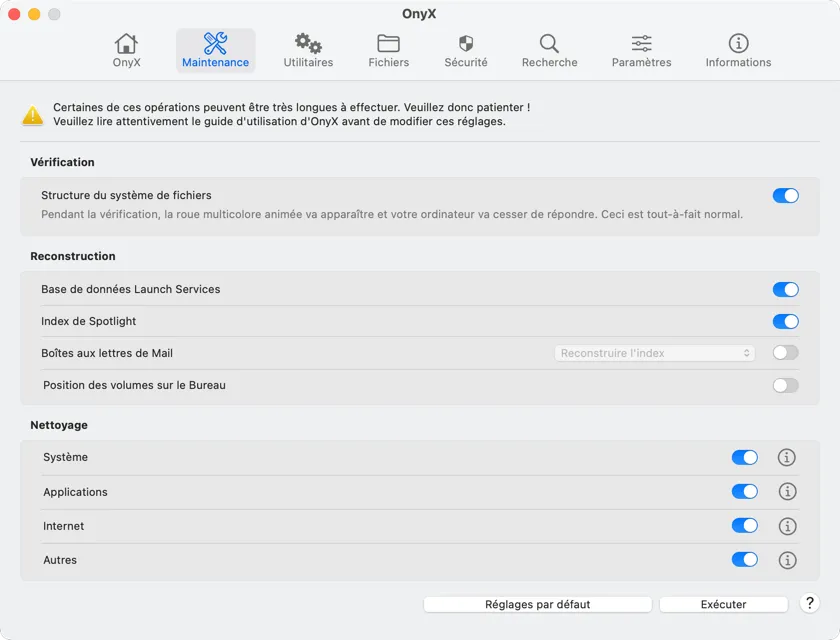Enable Boîtes aux lettres de Mail

[785, 353]
